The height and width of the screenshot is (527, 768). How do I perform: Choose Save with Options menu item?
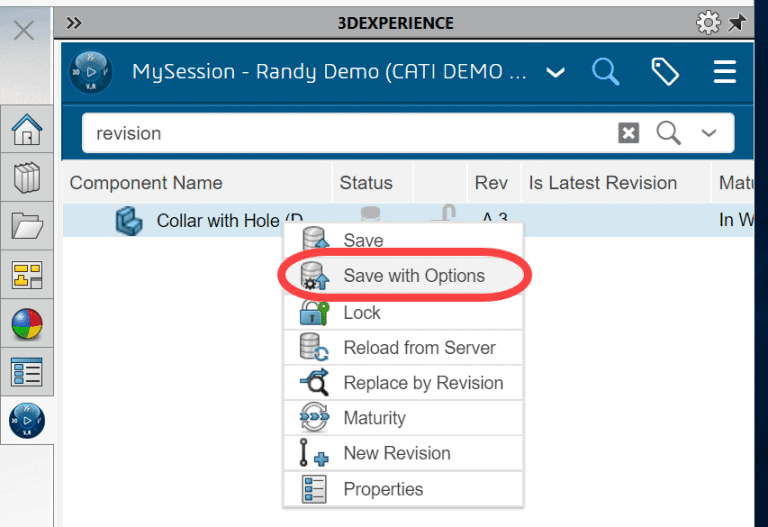point(403,275)
